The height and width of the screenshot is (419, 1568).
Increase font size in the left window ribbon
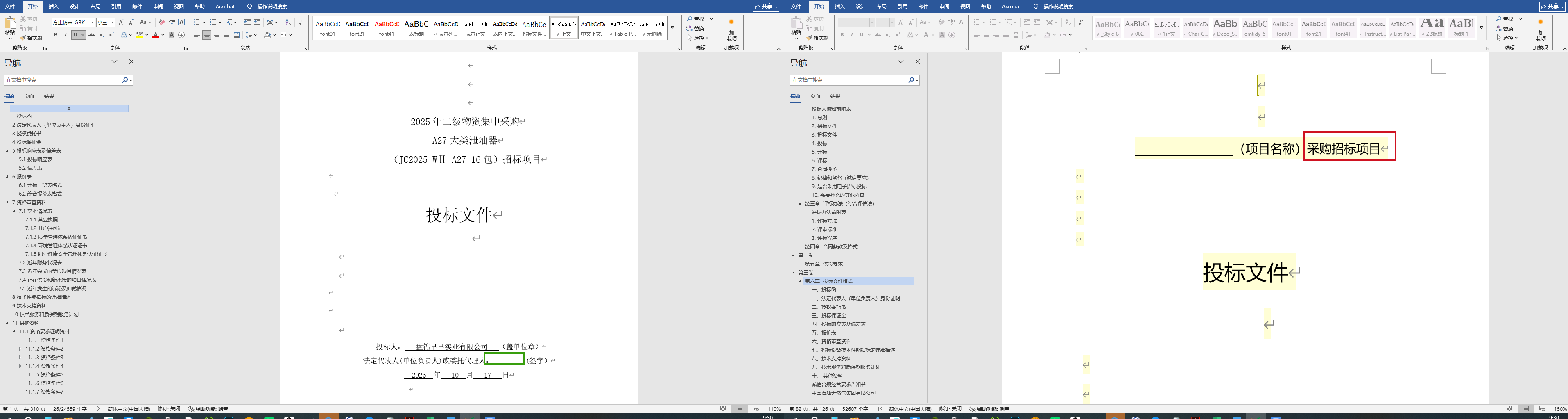(121, 23)
